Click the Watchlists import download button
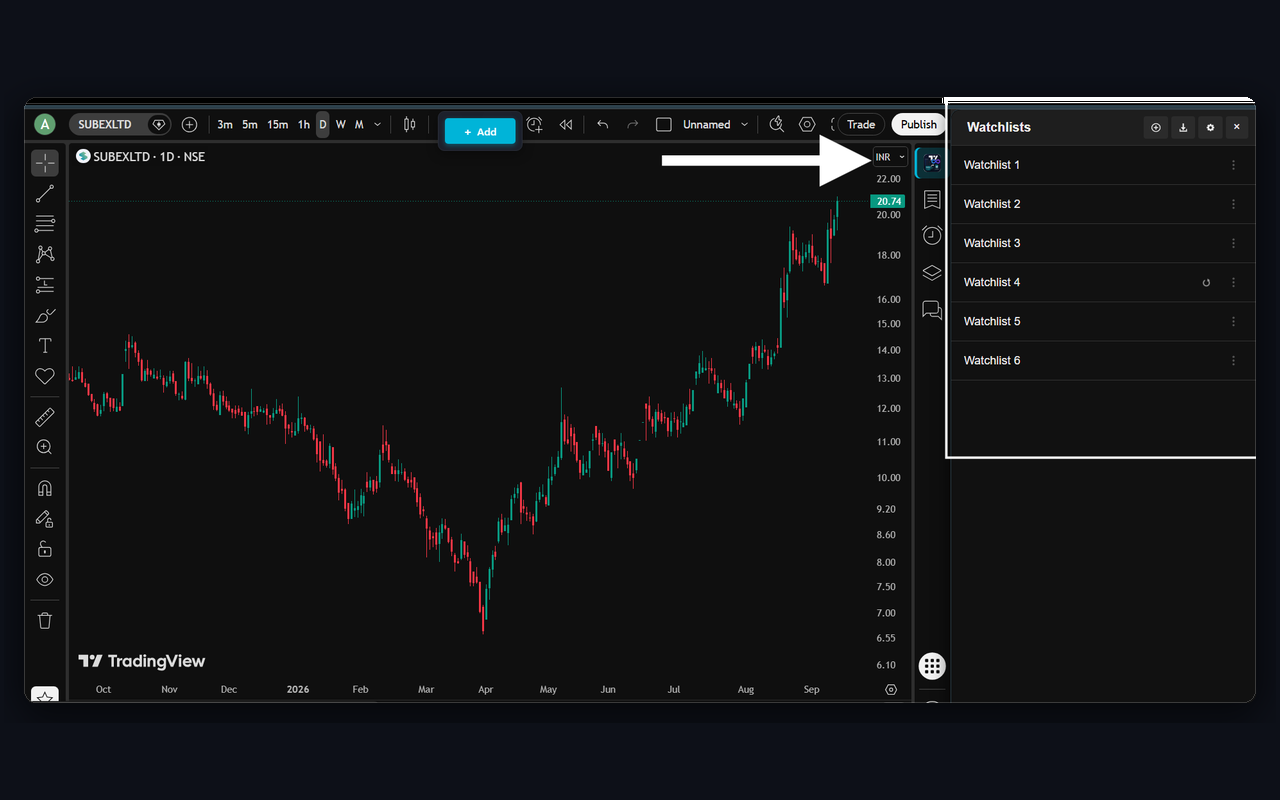This screenshot has height=800, width=1280. tap(1183, 127)
